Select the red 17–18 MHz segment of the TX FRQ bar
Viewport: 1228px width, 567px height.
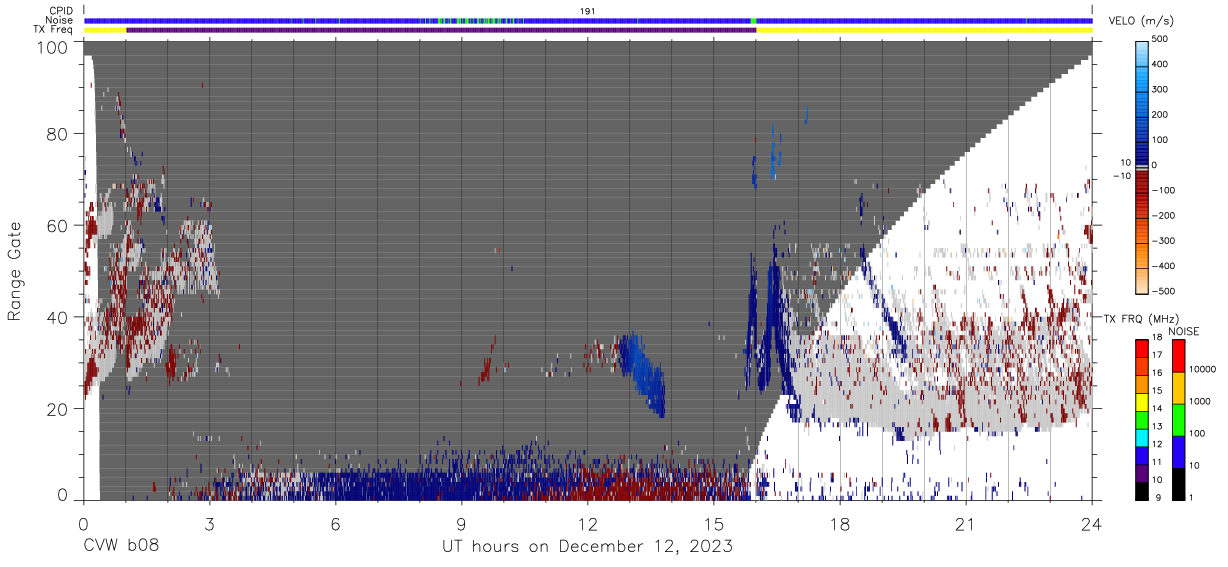pos(1142,347)
